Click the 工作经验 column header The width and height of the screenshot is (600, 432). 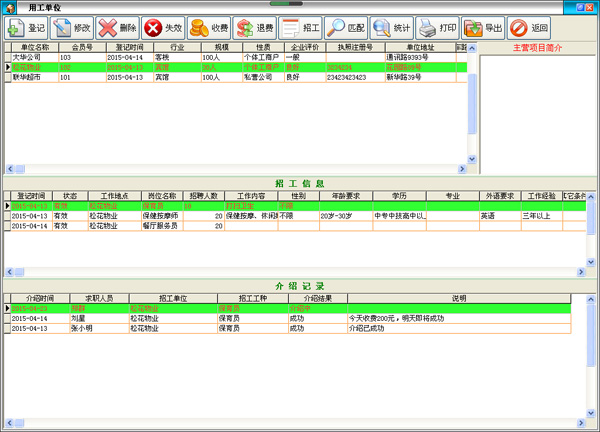tap(542, 196)
